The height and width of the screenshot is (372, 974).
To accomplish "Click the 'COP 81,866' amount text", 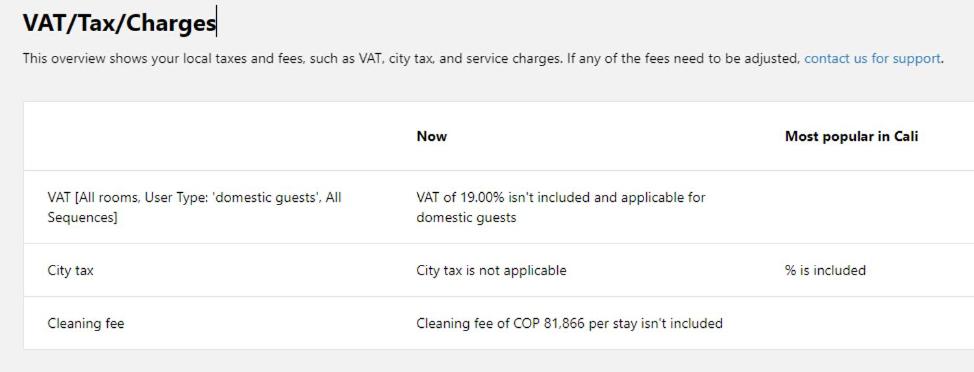I will coord(549,323).
